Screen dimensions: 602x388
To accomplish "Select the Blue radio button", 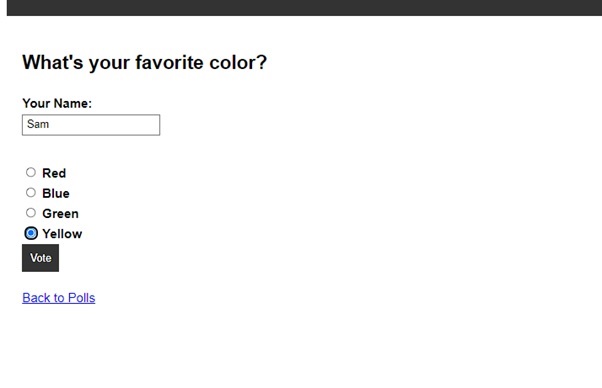I will (x=31, y=193).
